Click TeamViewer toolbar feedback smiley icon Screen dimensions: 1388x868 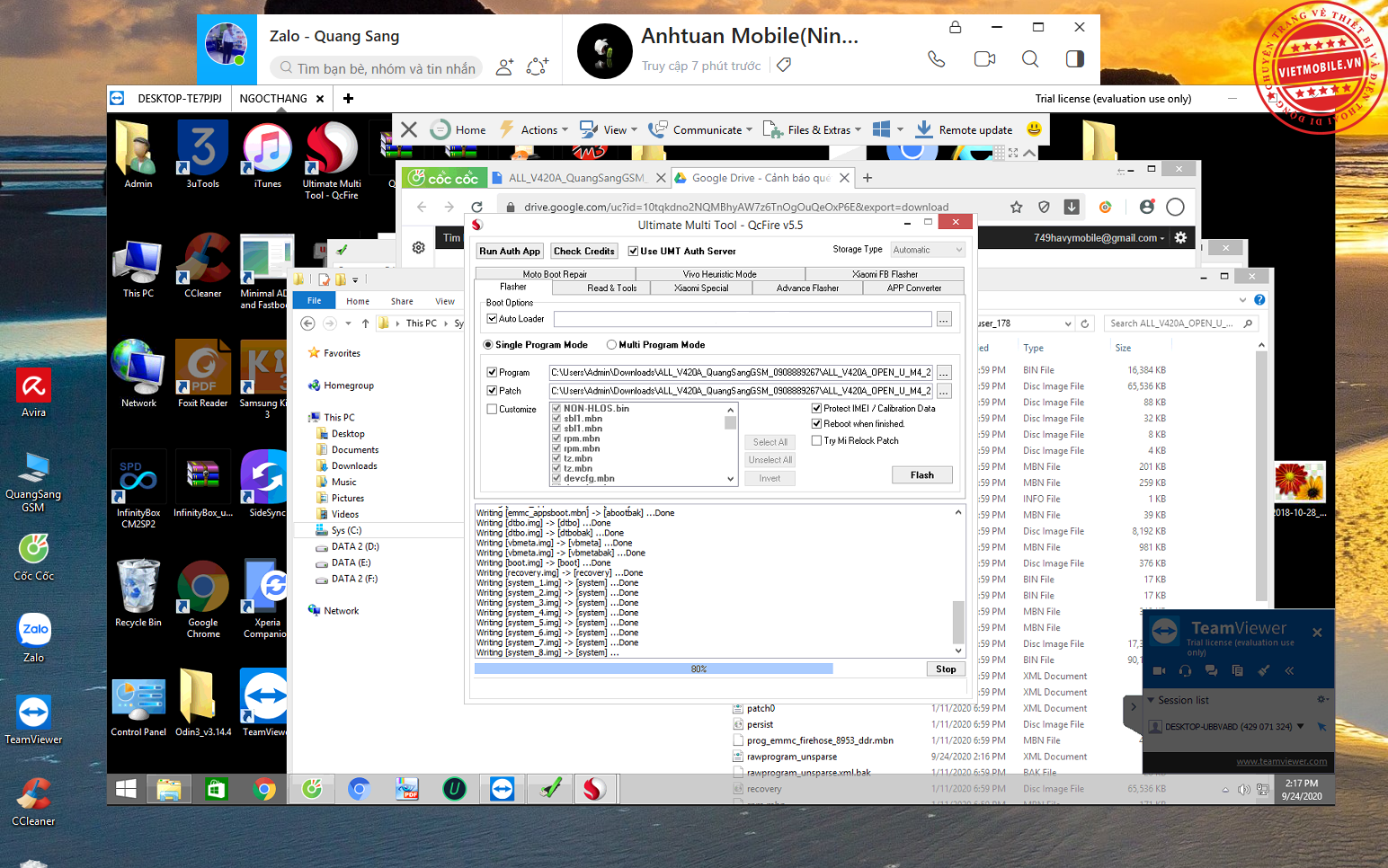tap(1034, 129)
